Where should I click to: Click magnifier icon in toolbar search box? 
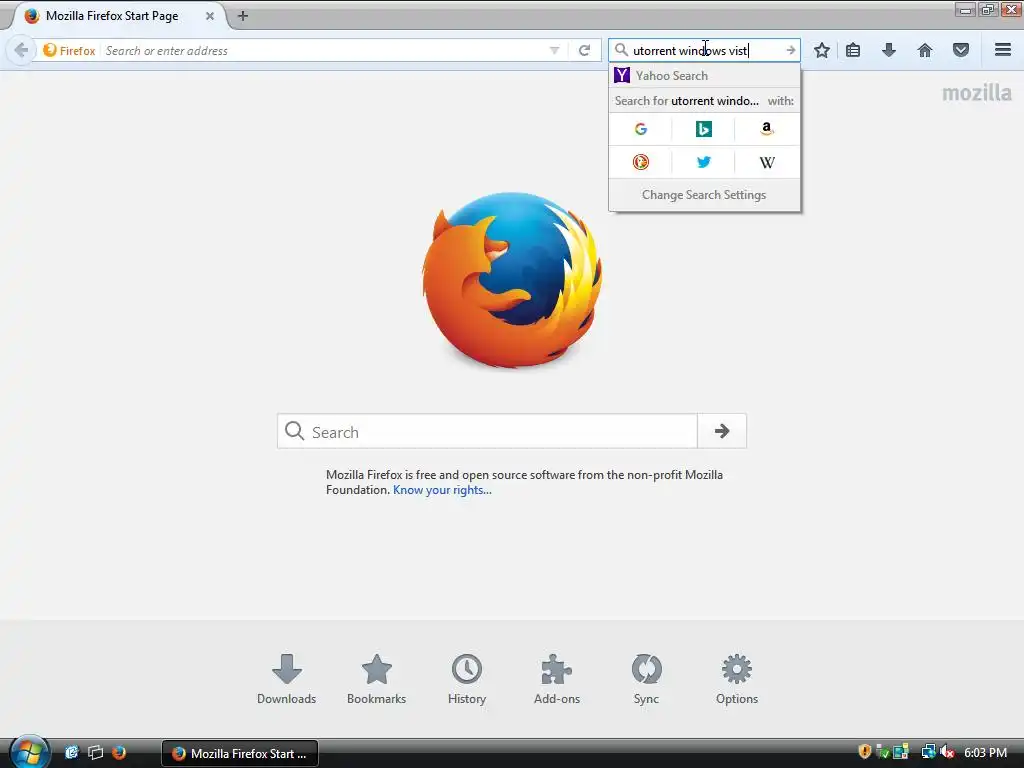point(621,50)
